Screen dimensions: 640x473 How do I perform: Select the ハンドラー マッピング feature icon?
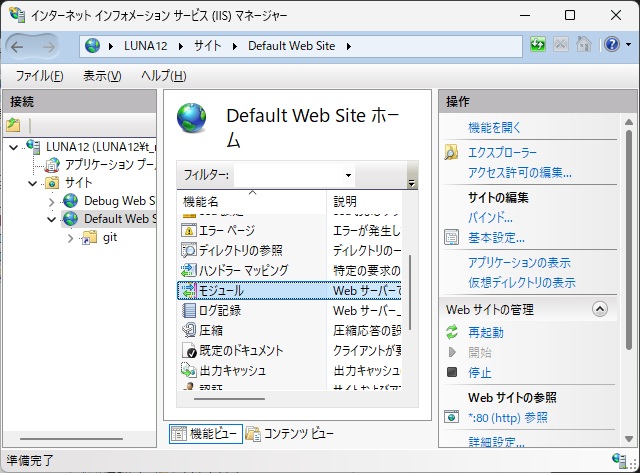pyautogui.click(x=189, y=270)
